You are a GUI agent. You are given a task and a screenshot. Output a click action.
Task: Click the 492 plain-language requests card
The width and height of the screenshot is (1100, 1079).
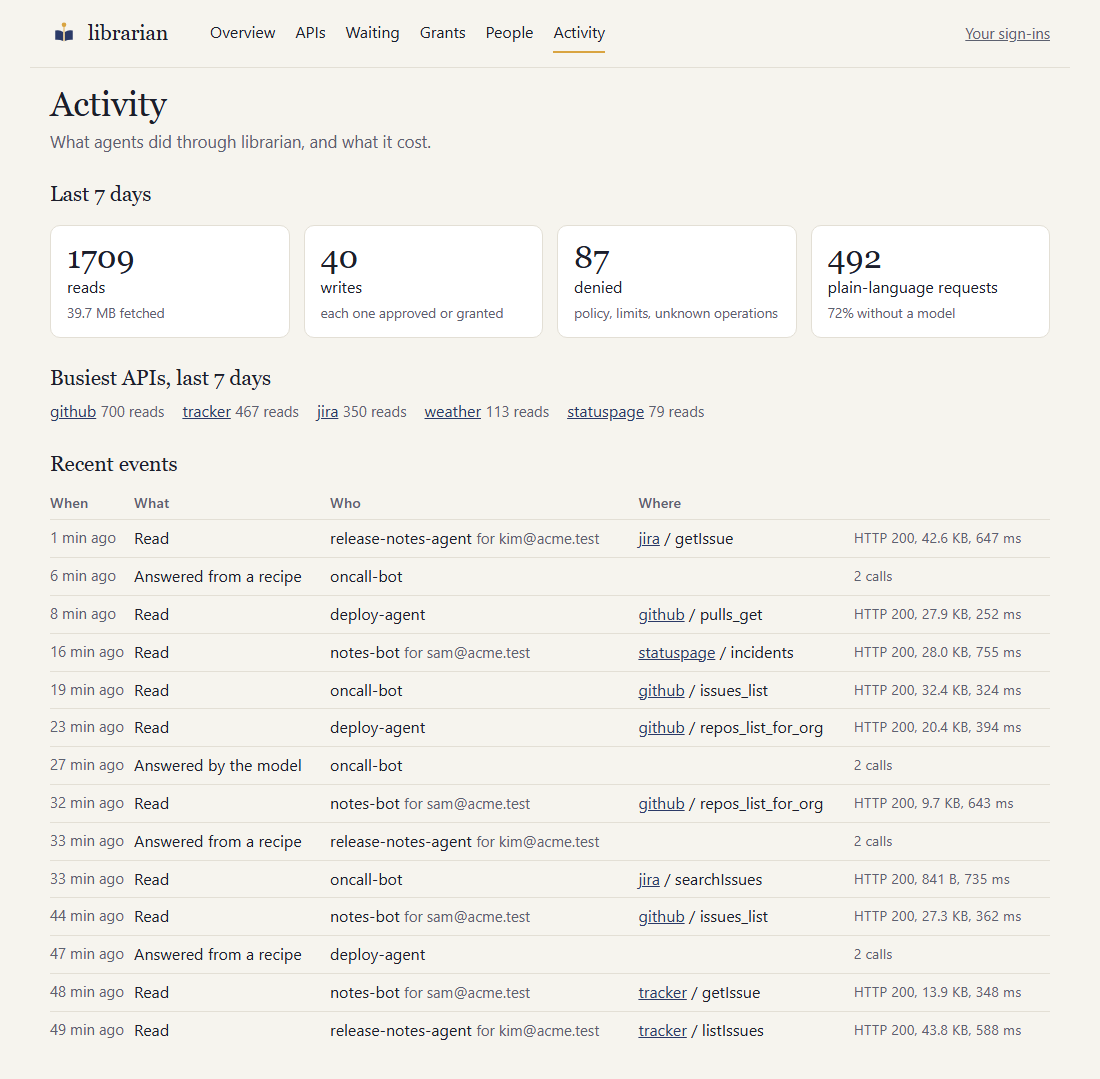coord(930,281)
